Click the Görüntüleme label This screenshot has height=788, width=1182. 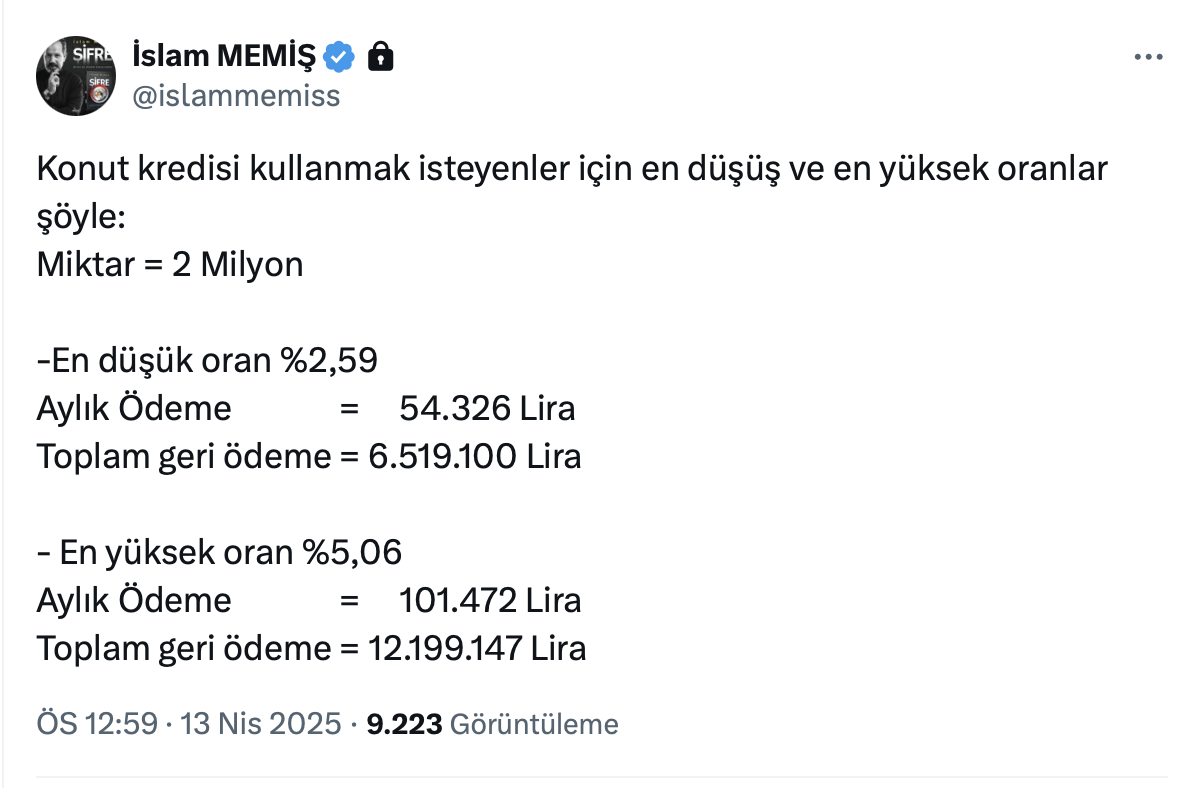(x=534, y=724)
